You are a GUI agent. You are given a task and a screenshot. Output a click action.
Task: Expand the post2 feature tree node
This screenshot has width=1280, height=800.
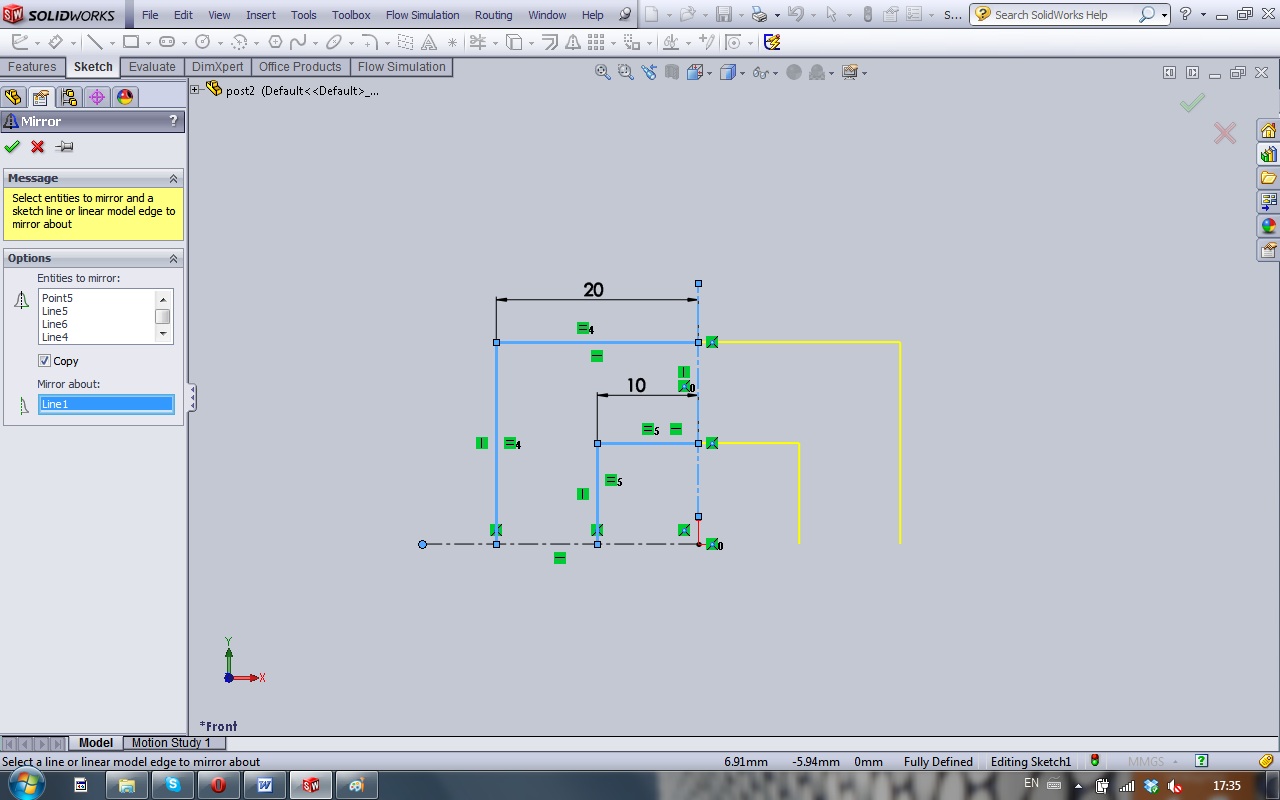tap(196, 90)
